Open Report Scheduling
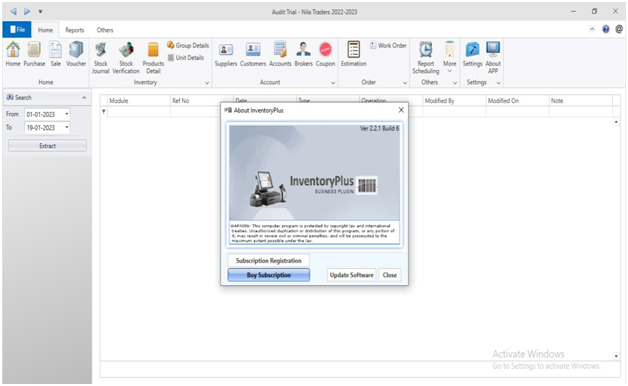The height and width of the screenshot is (386, 628). [426, 58]
